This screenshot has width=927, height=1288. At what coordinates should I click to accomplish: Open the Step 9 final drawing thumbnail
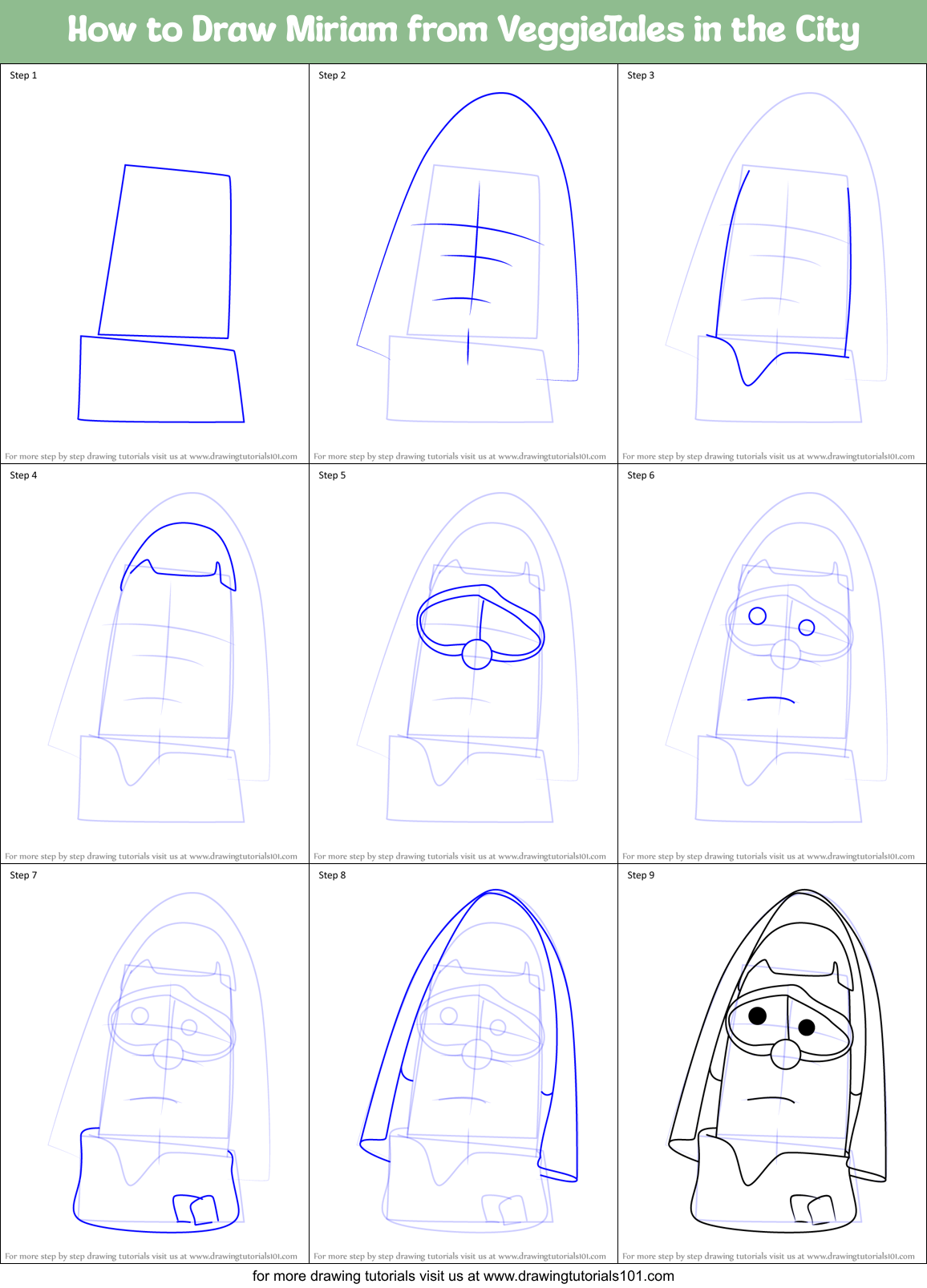(x=772, y=1064)
